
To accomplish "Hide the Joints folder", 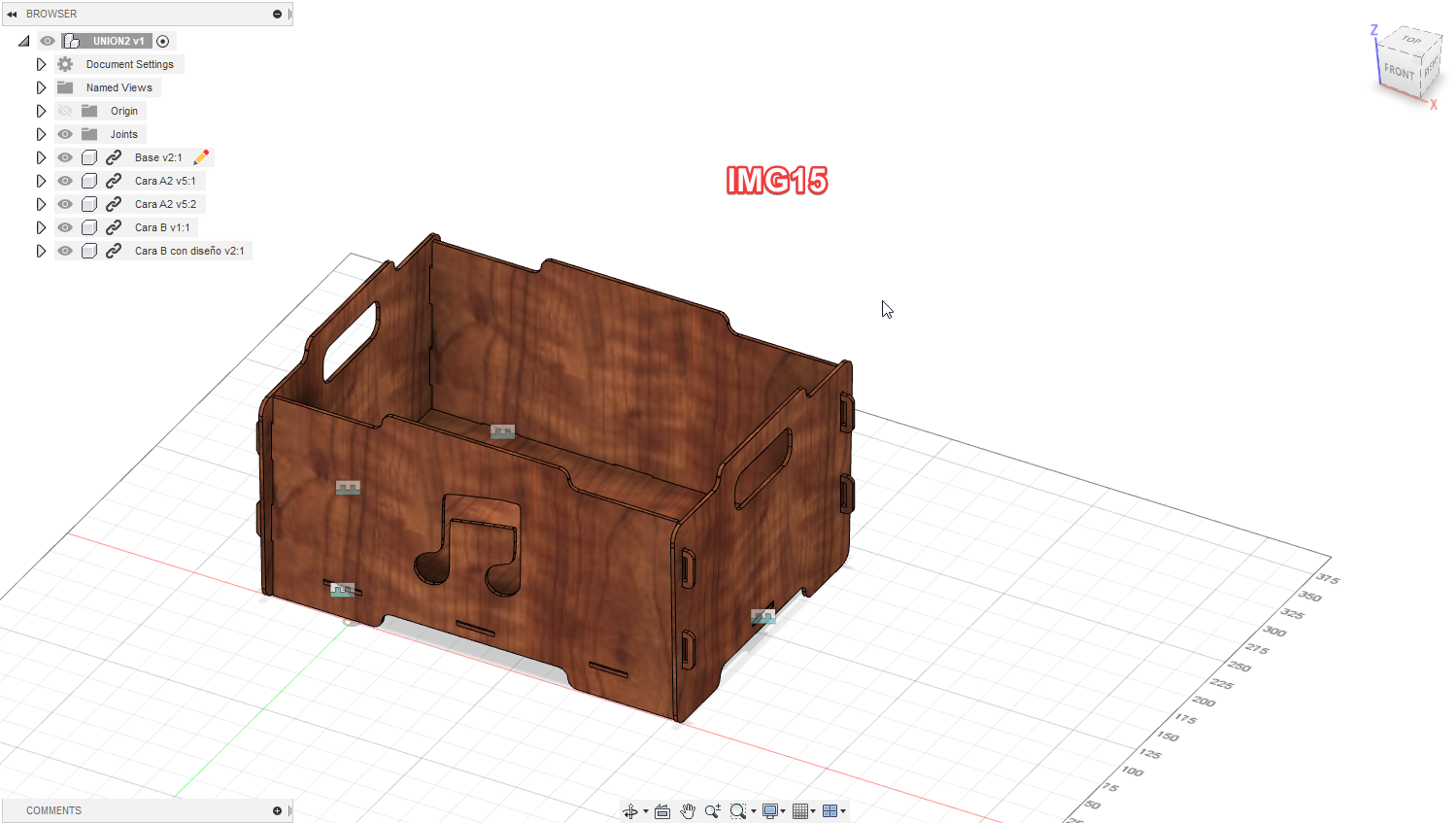I will coord(65,134).
